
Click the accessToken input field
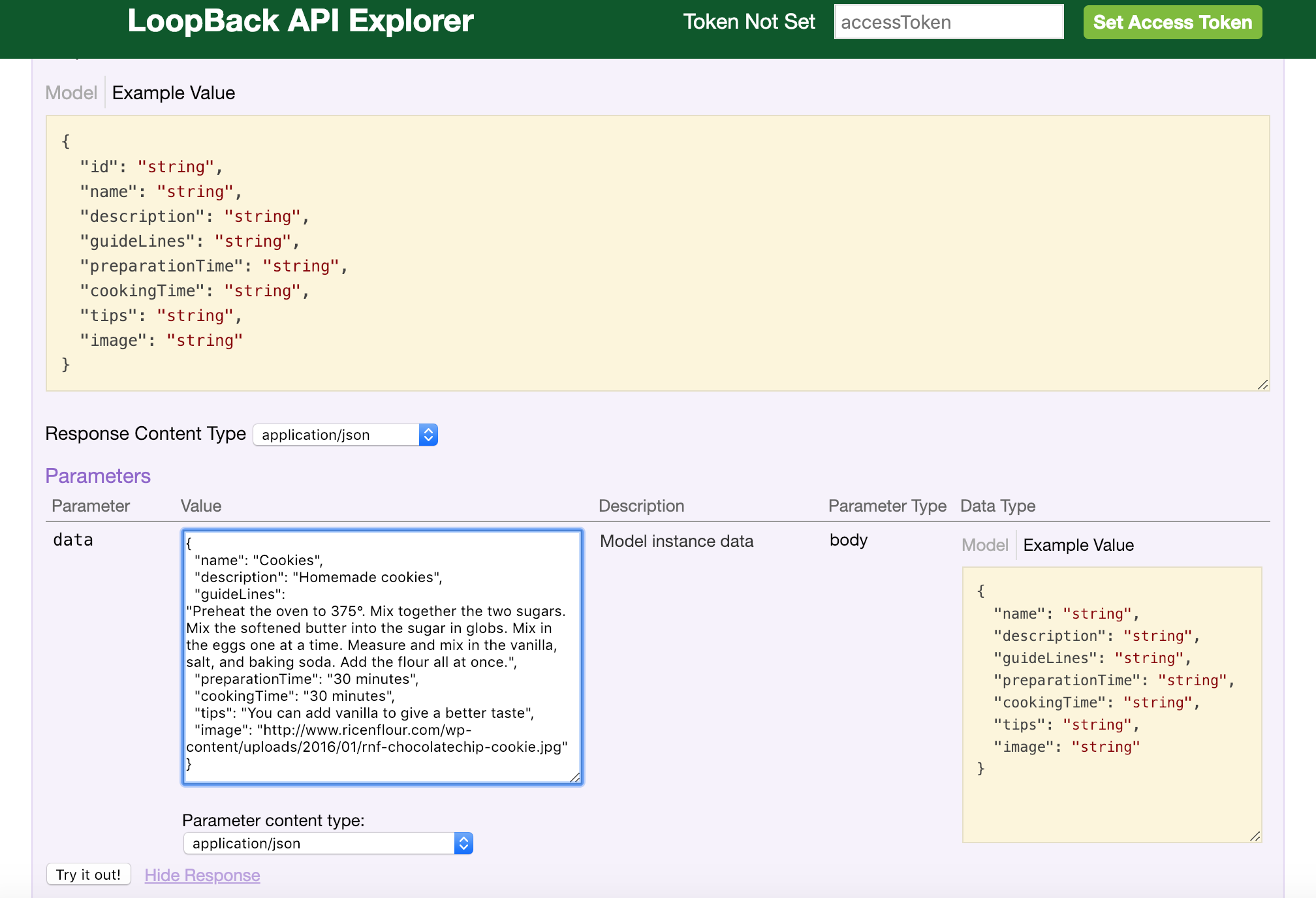(x=948, y=22)
